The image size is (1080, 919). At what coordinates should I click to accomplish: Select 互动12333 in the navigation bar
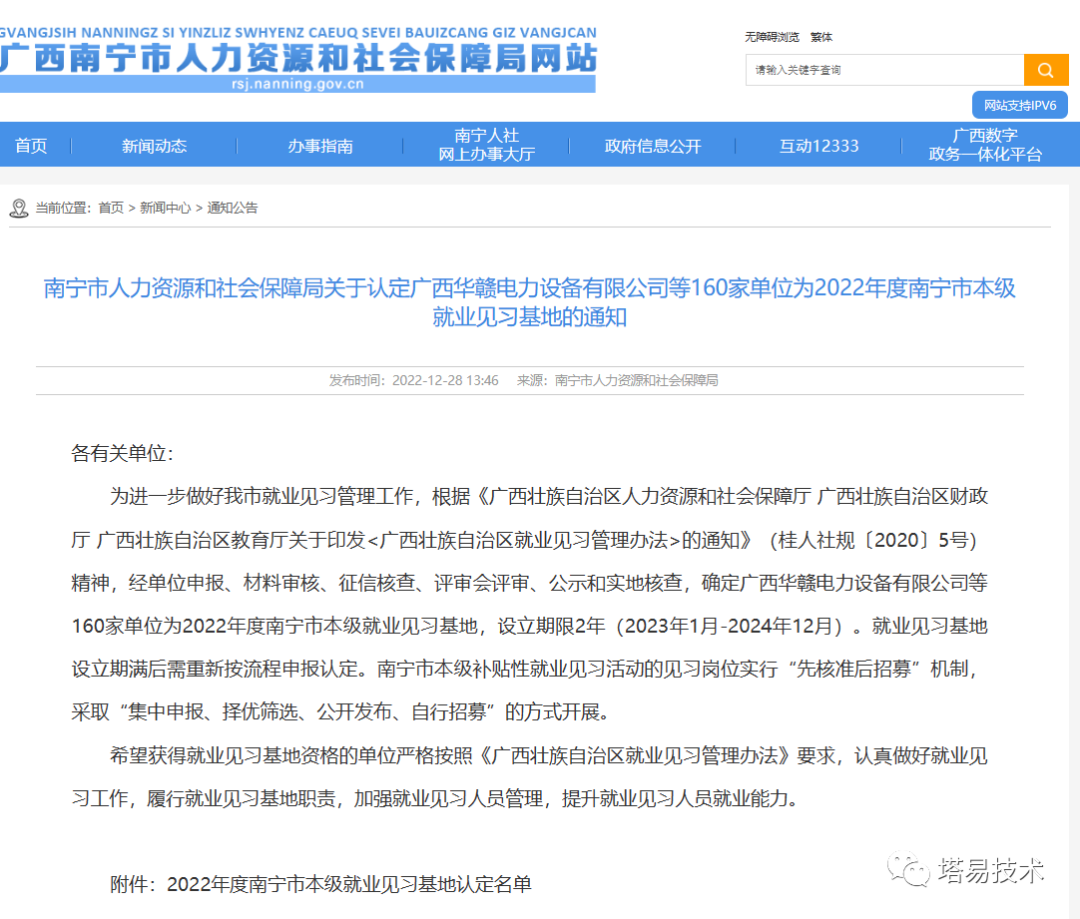click(819, 146)
